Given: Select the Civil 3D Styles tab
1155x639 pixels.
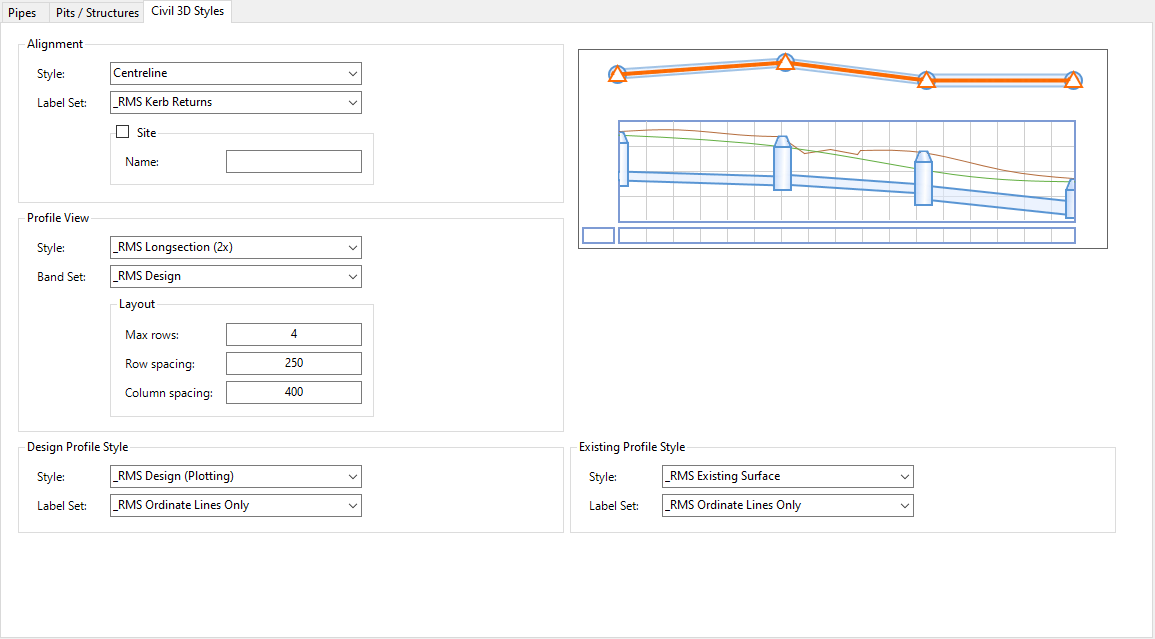Looking at the screenshot, I should click(x=187, y=11).
